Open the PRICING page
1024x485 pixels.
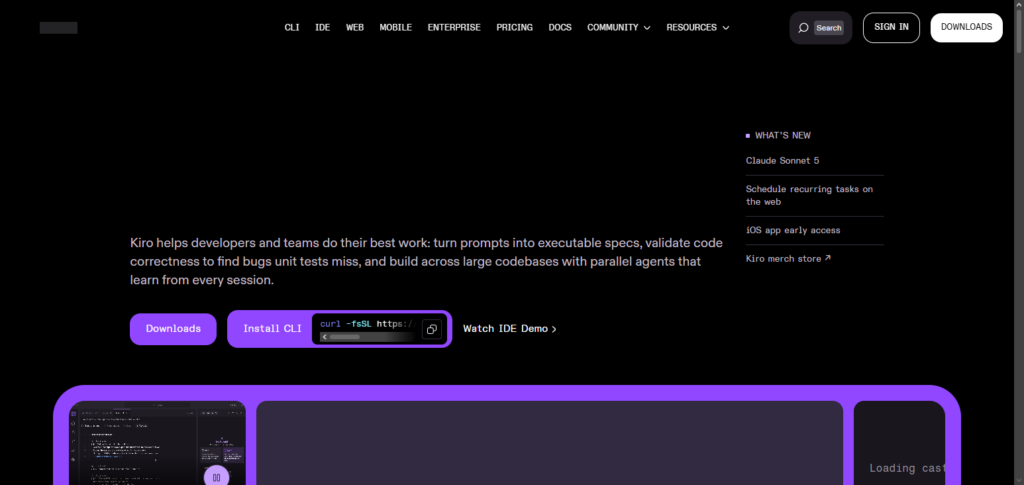point(515,27)
